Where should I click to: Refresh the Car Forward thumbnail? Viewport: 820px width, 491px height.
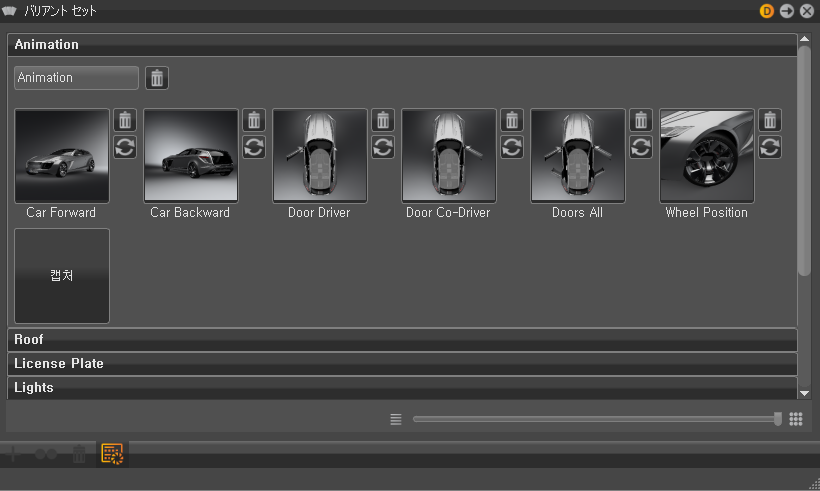[125, 147]
